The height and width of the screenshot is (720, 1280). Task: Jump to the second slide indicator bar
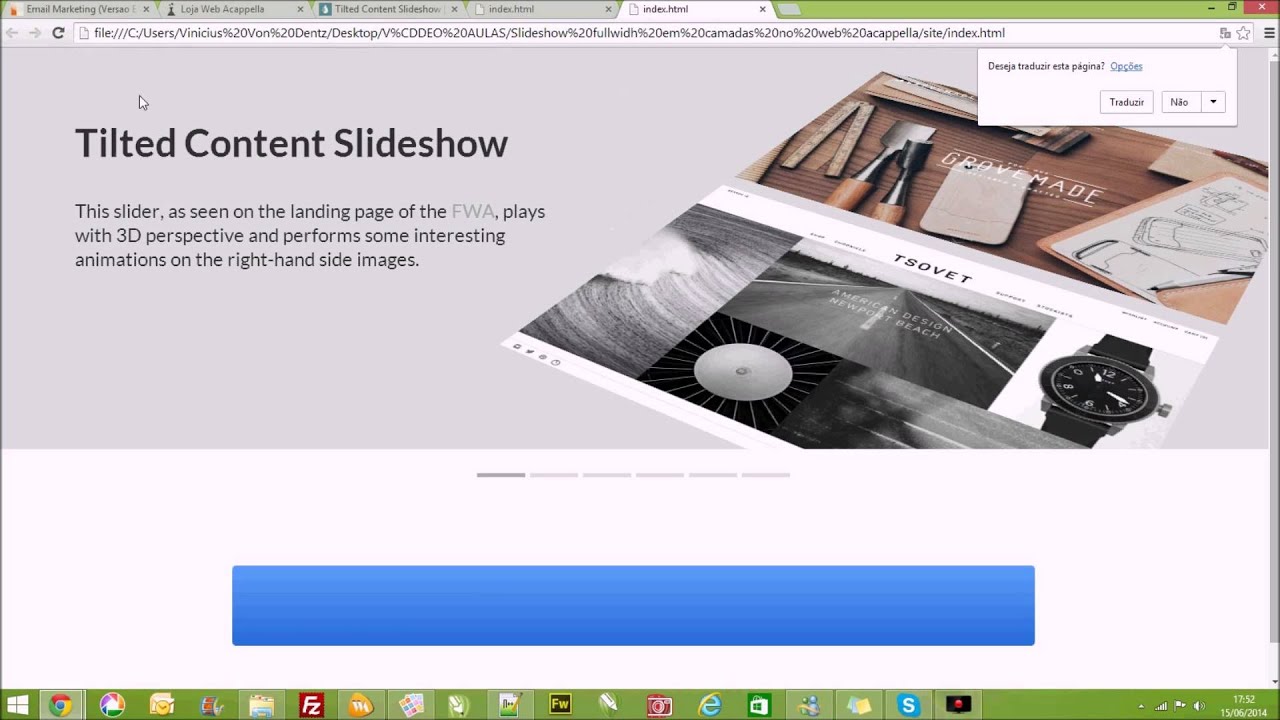coord(553,475)
